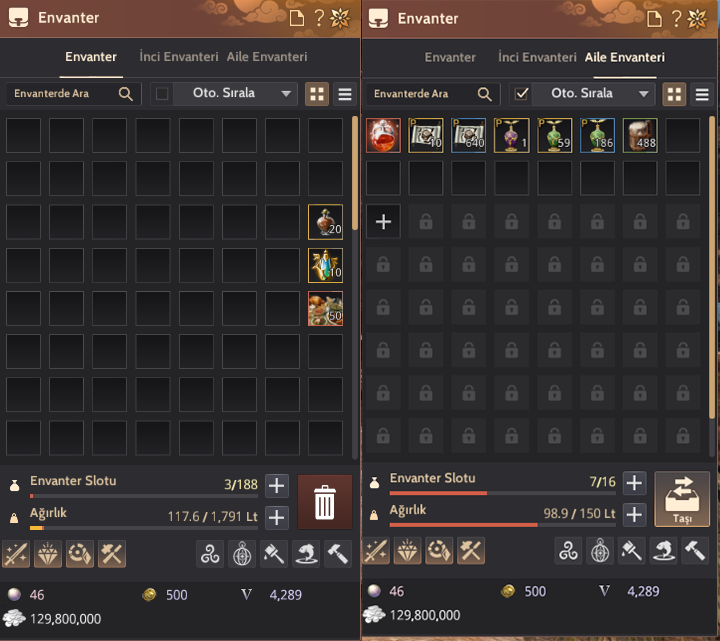
Task: Click the fishing icon in left toolbar
Action: [306, 554]
